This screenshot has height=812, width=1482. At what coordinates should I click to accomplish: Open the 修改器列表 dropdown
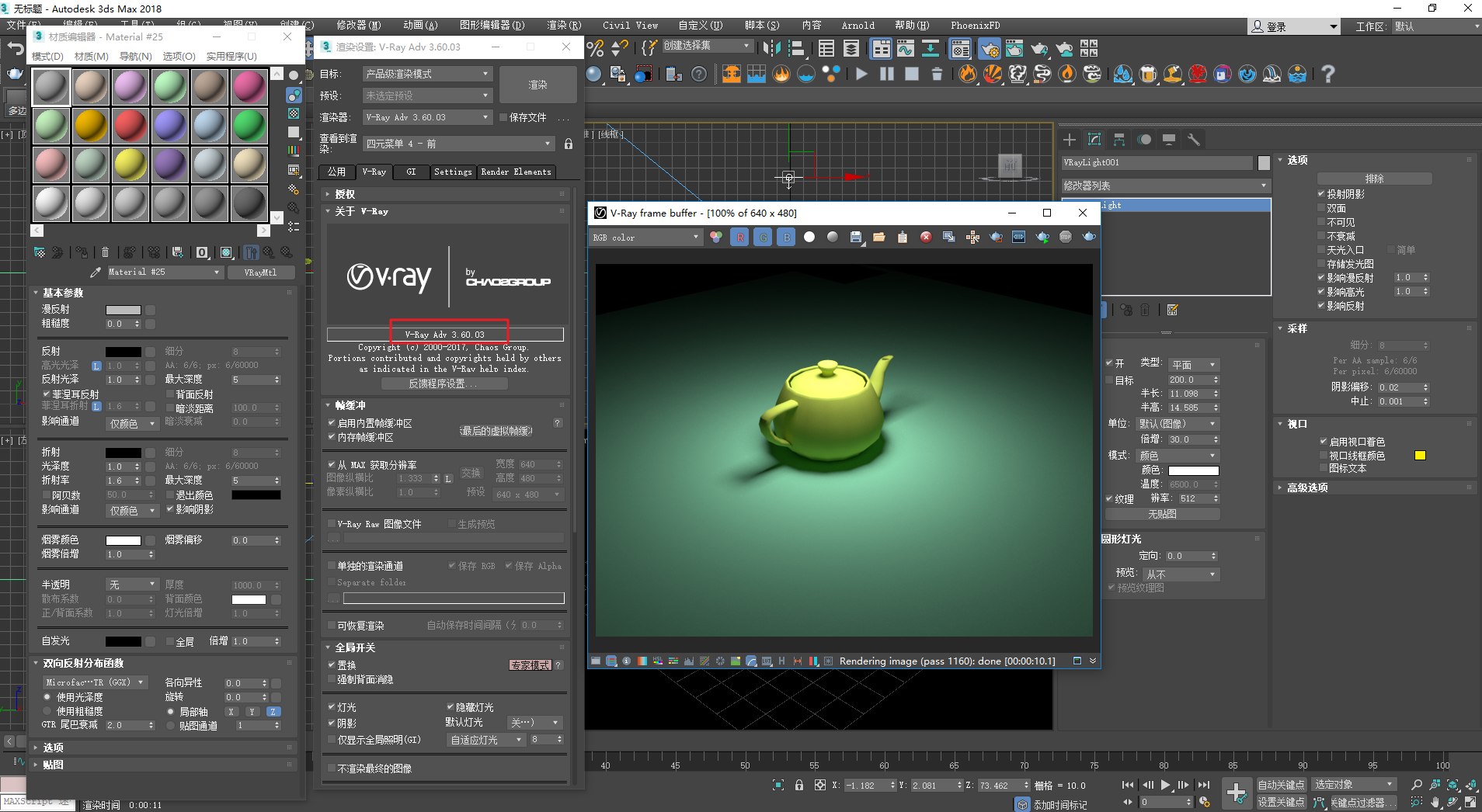(1165, 186)
